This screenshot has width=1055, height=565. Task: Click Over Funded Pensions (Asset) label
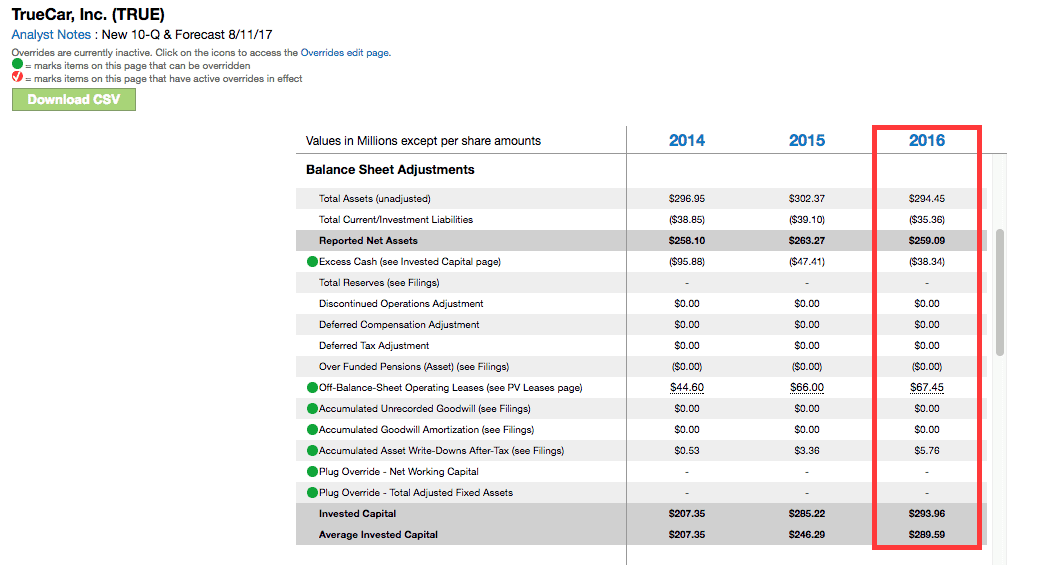414,367
